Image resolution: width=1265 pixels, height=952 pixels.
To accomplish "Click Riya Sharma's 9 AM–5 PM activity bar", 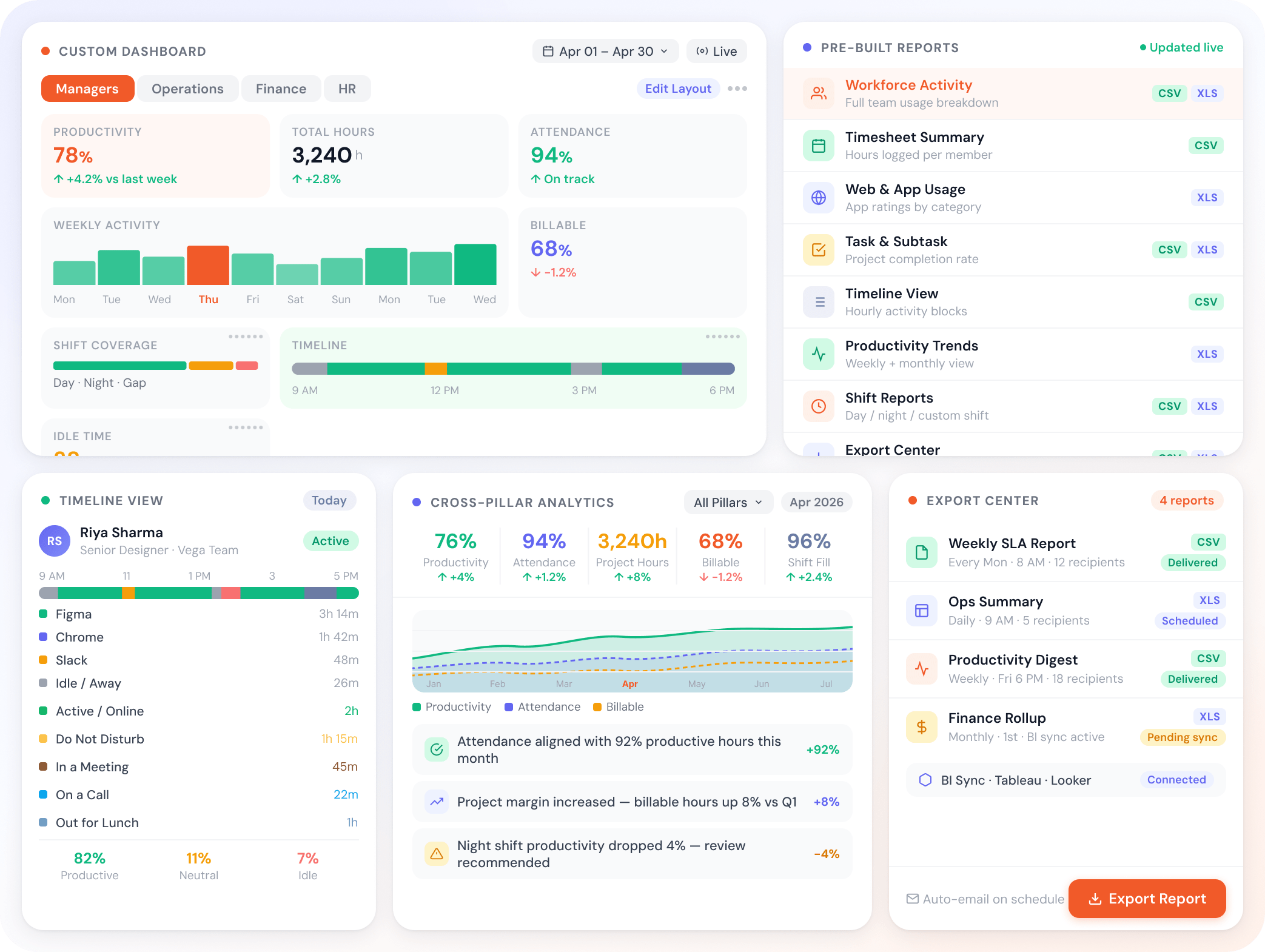I will point(199,593).
